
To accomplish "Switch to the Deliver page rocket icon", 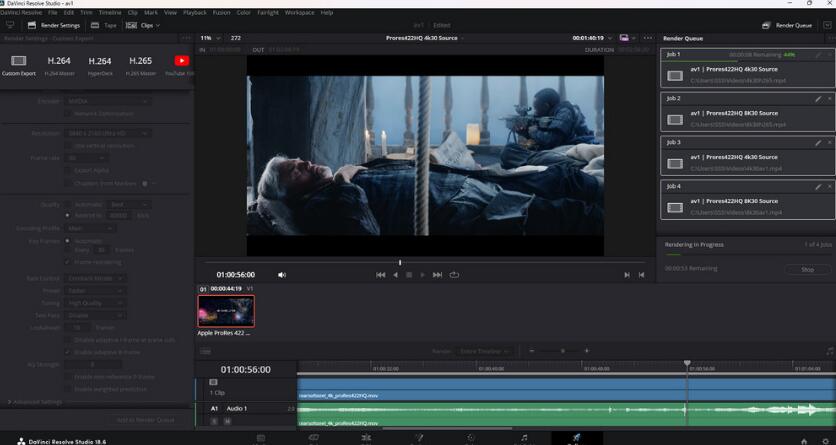I will click(x=576, y=438).
